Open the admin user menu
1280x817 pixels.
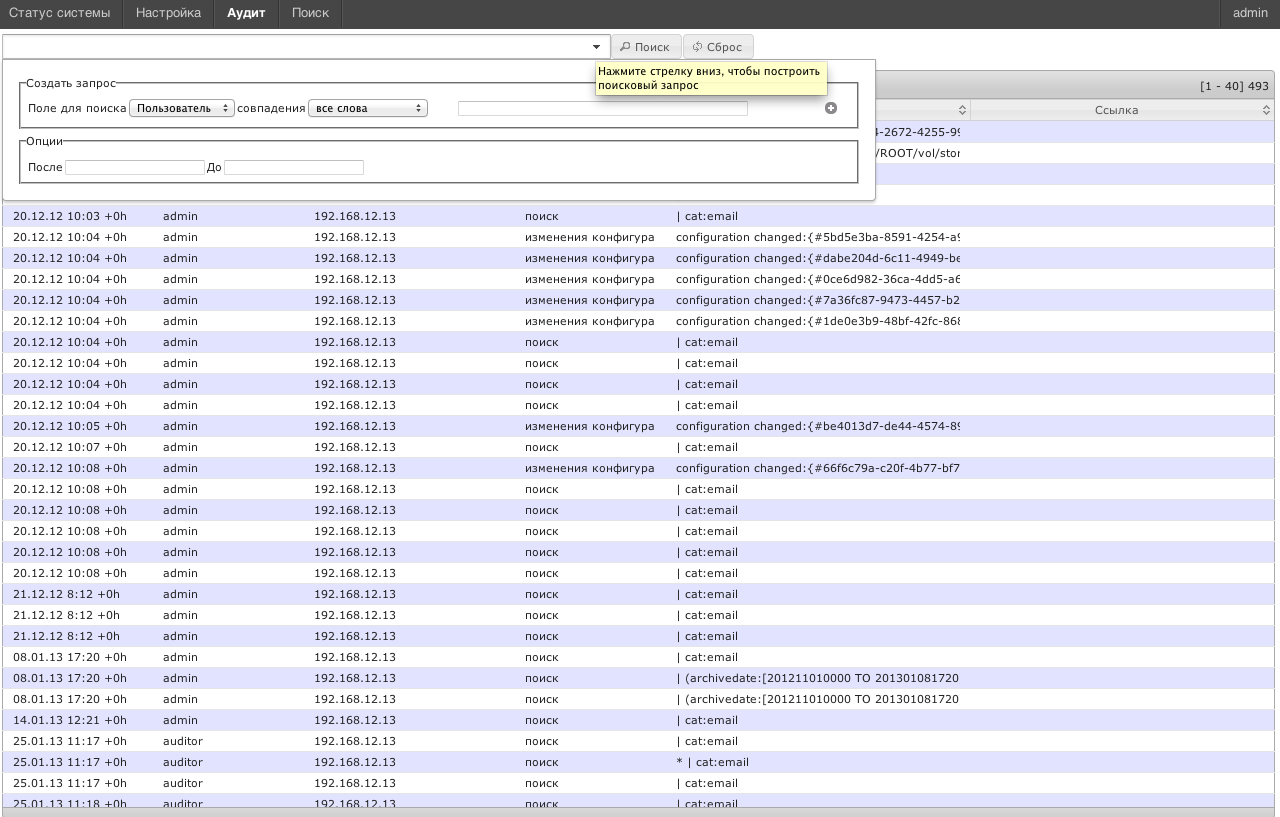click(1250, 13)
